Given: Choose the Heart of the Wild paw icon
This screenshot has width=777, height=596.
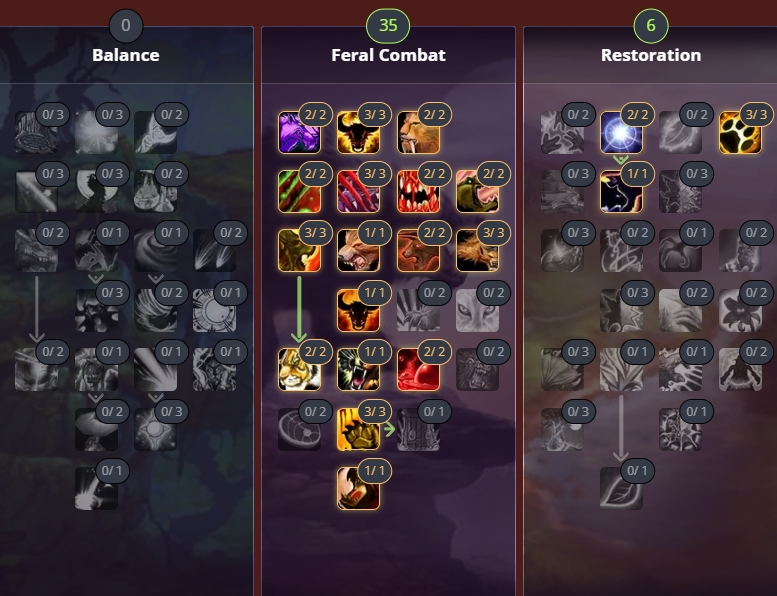Looking at the screenshot, I should tap(740, 132).
